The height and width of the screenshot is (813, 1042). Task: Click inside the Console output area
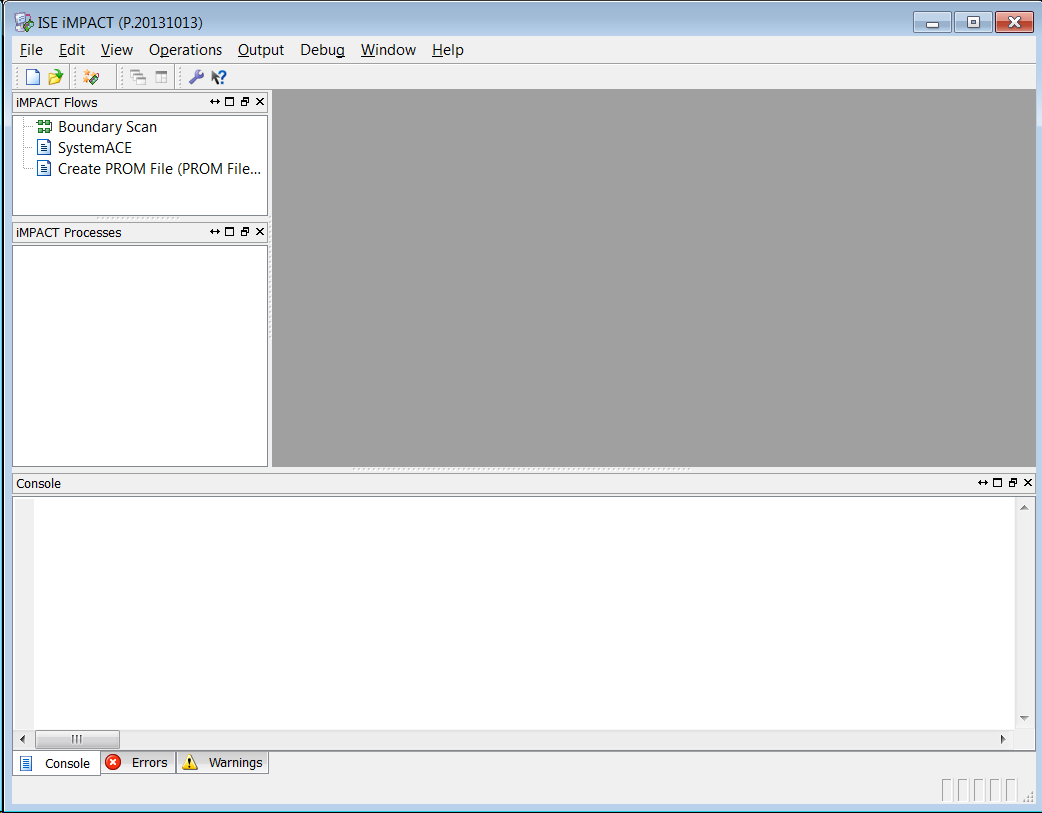tap(524, 613)
